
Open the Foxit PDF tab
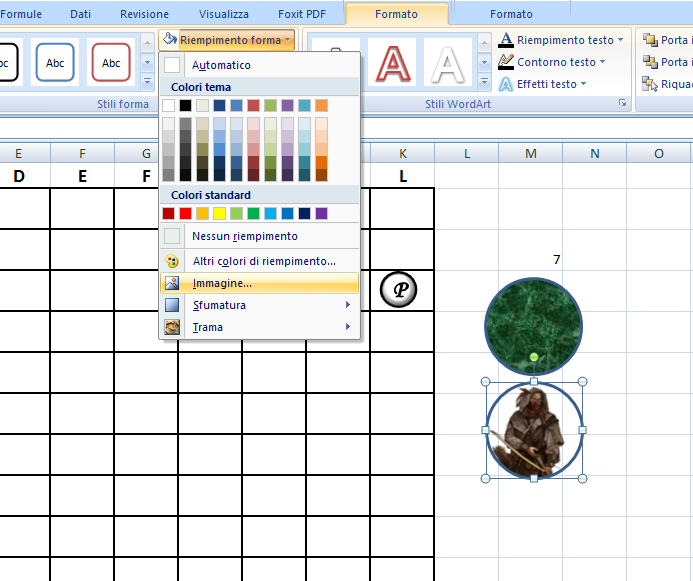[x=302, y=14]
